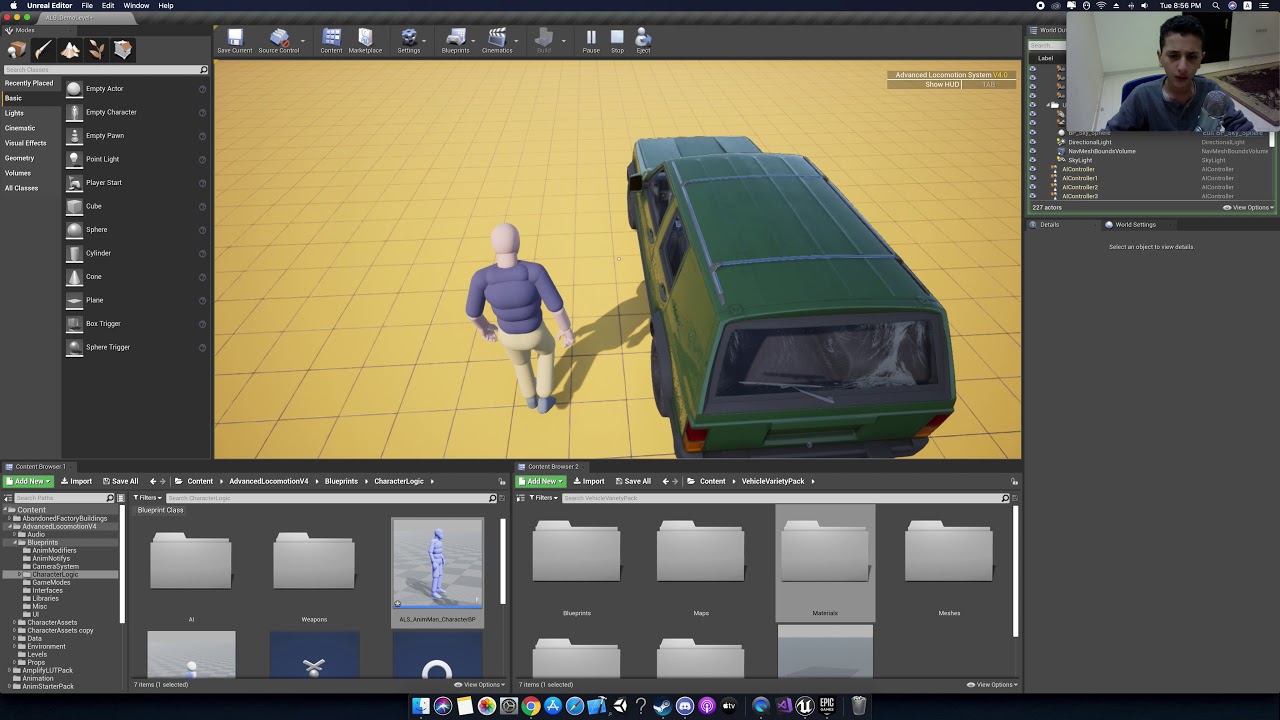Screen dimensions: 1280x720
Task: Select the Paint mode brush icon
Action: tap(43, 50)
